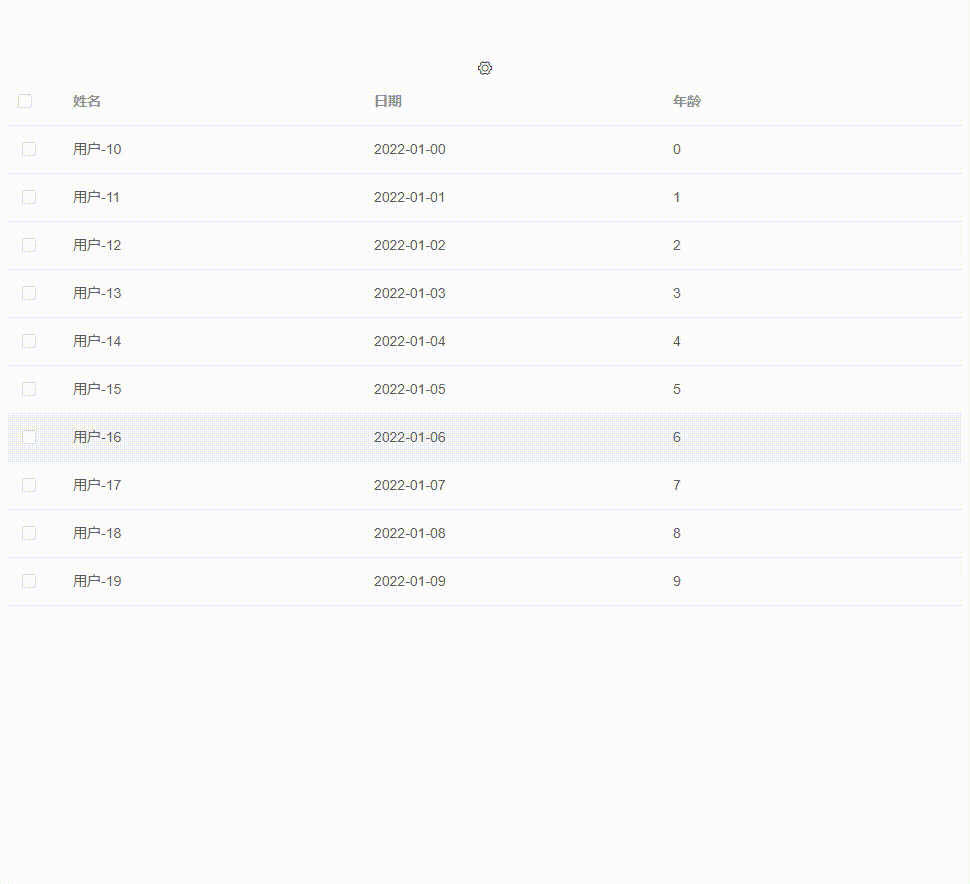
Task: Select the name cell 用户-12
Action: (x=97, y=245)
